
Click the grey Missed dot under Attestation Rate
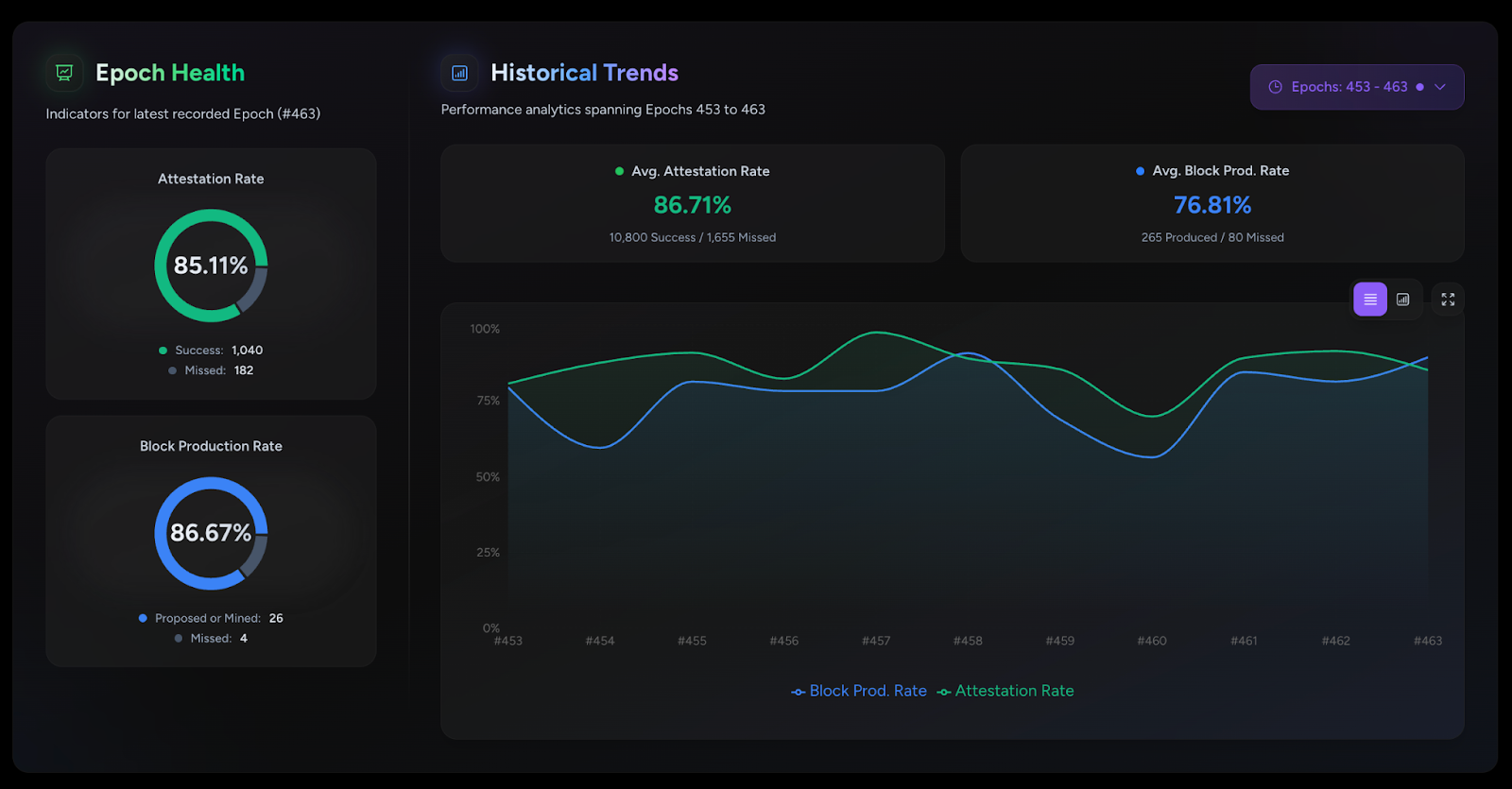coord(172,370)
